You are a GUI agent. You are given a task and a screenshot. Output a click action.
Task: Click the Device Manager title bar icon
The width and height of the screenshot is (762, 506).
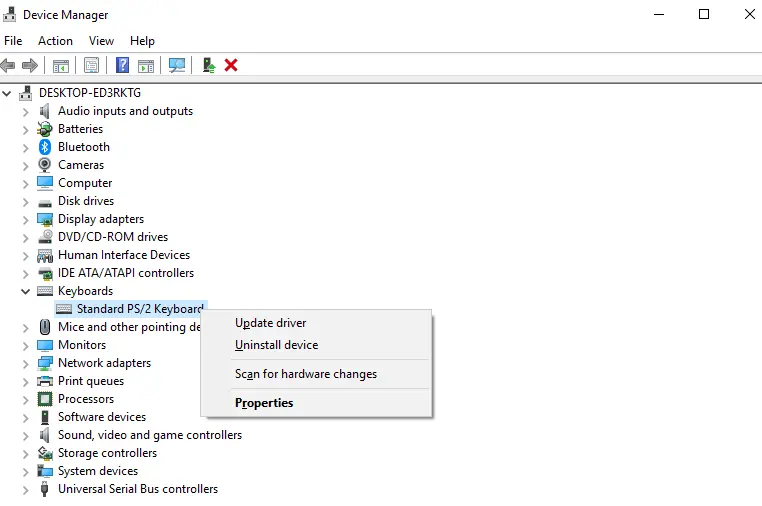pos(9,15)
